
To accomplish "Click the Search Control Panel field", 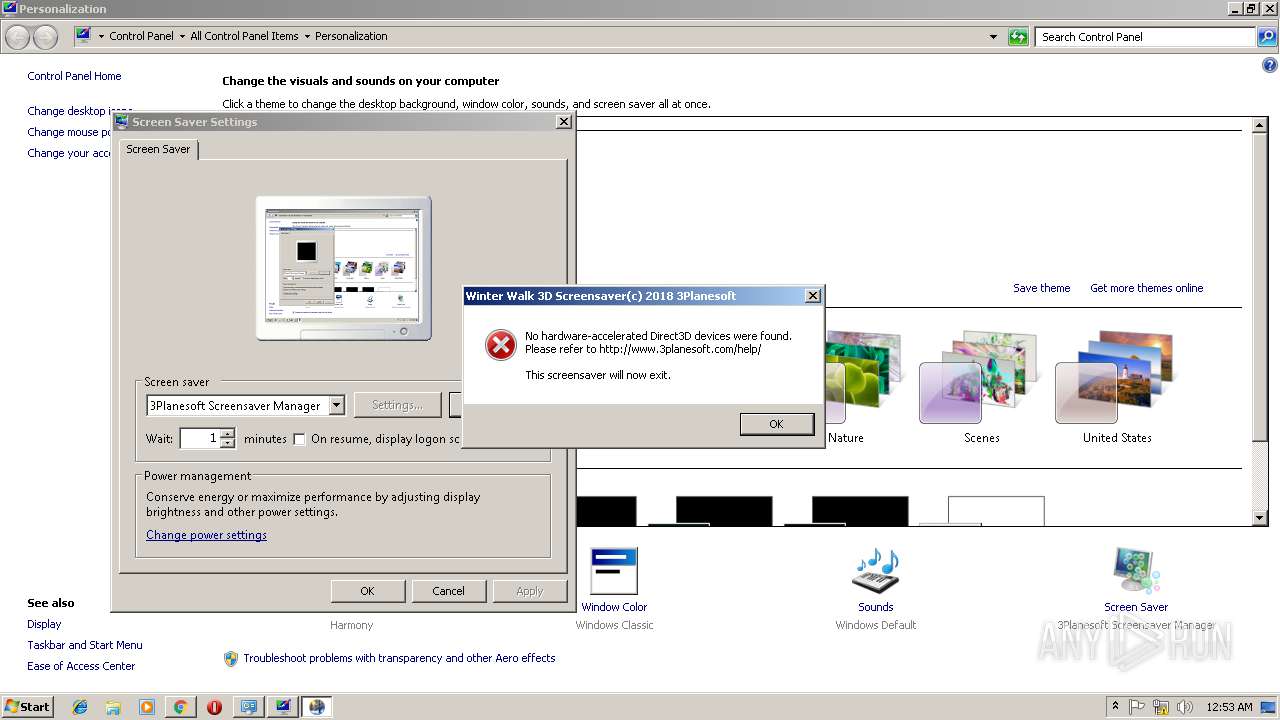I will point(1146,37).
